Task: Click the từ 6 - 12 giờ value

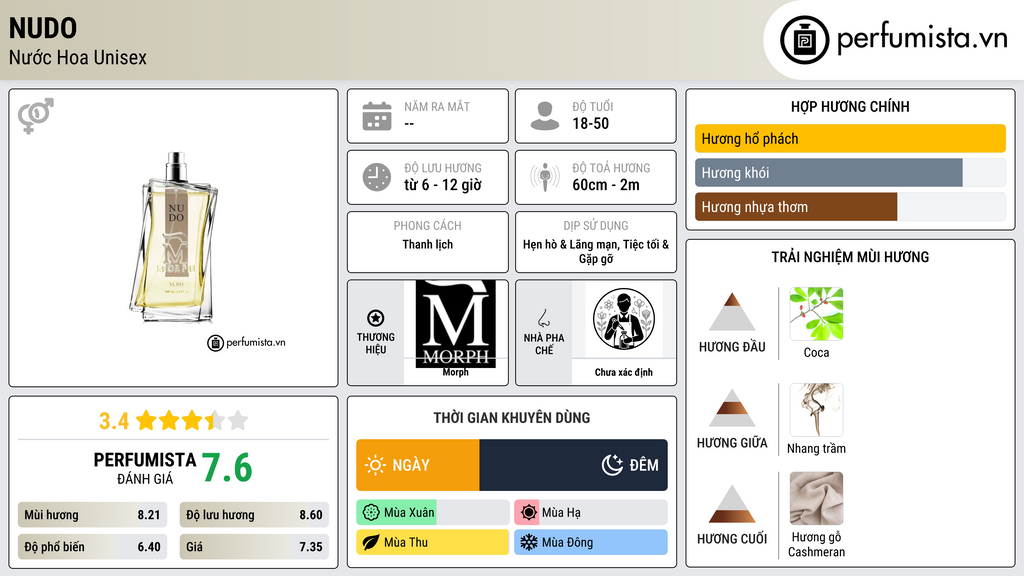Action: point(442,185)
